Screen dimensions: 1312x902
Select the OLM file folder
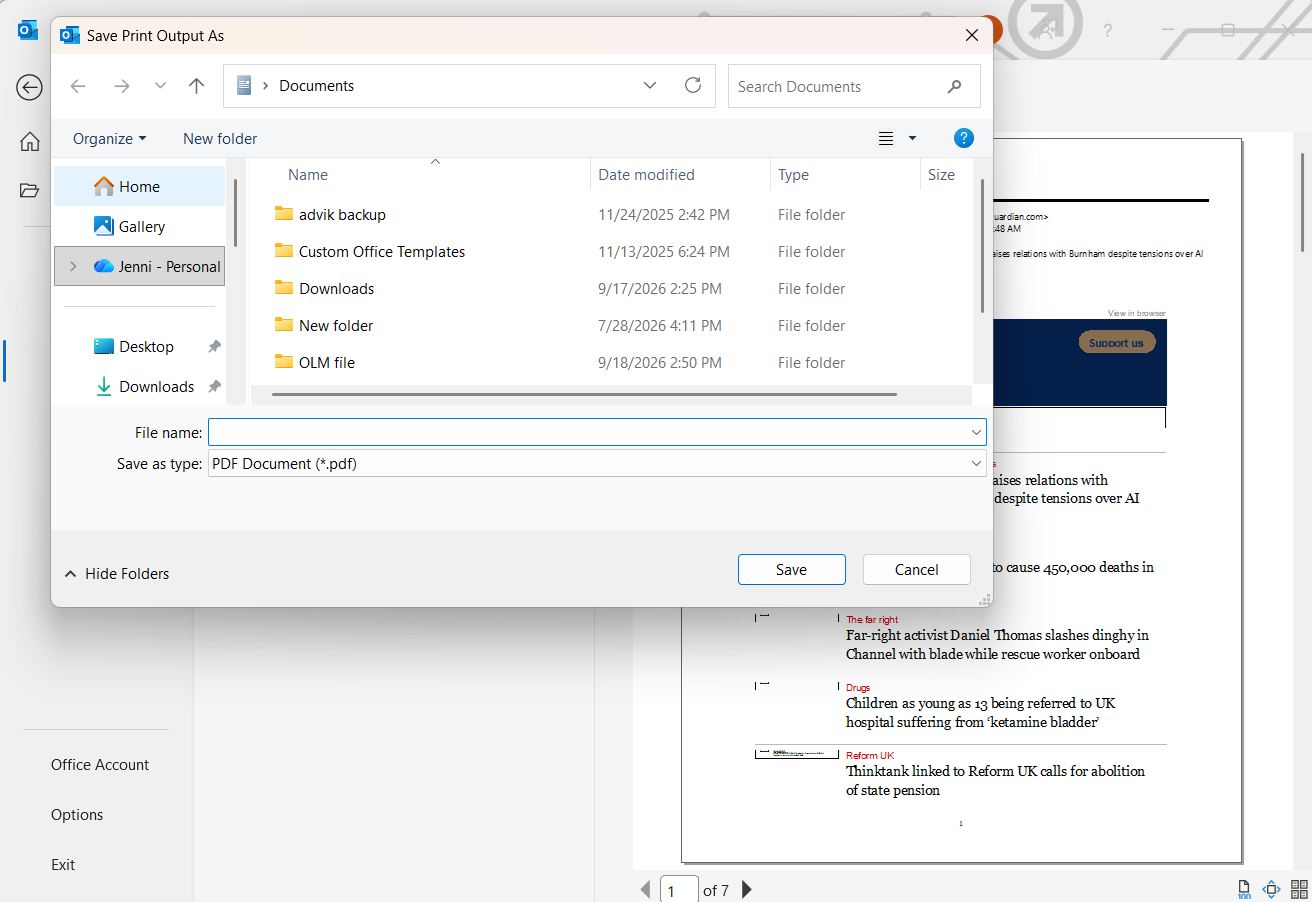(327, 363)
